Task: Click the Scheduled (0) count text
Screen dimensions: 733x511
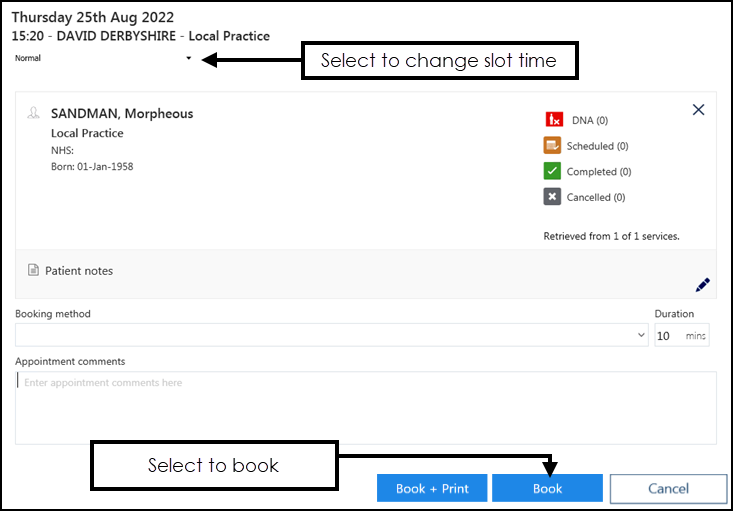Action: (x=597, y=146)
